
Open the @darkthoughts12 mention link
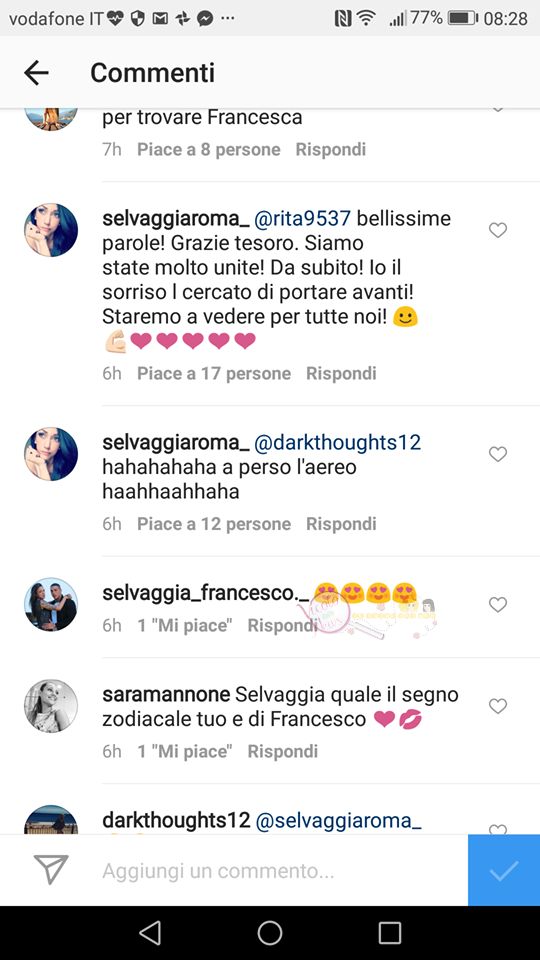pos(337,443)
